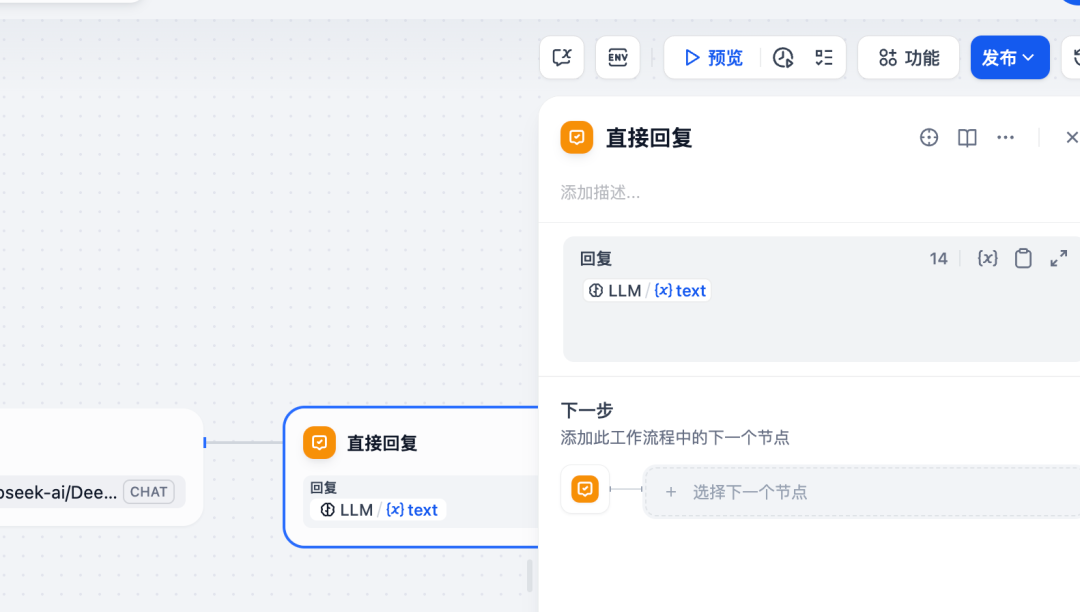Expand the 发布 publish dropdown
The width and height of the screenshot is (1080, 612).
(1010, 57)
